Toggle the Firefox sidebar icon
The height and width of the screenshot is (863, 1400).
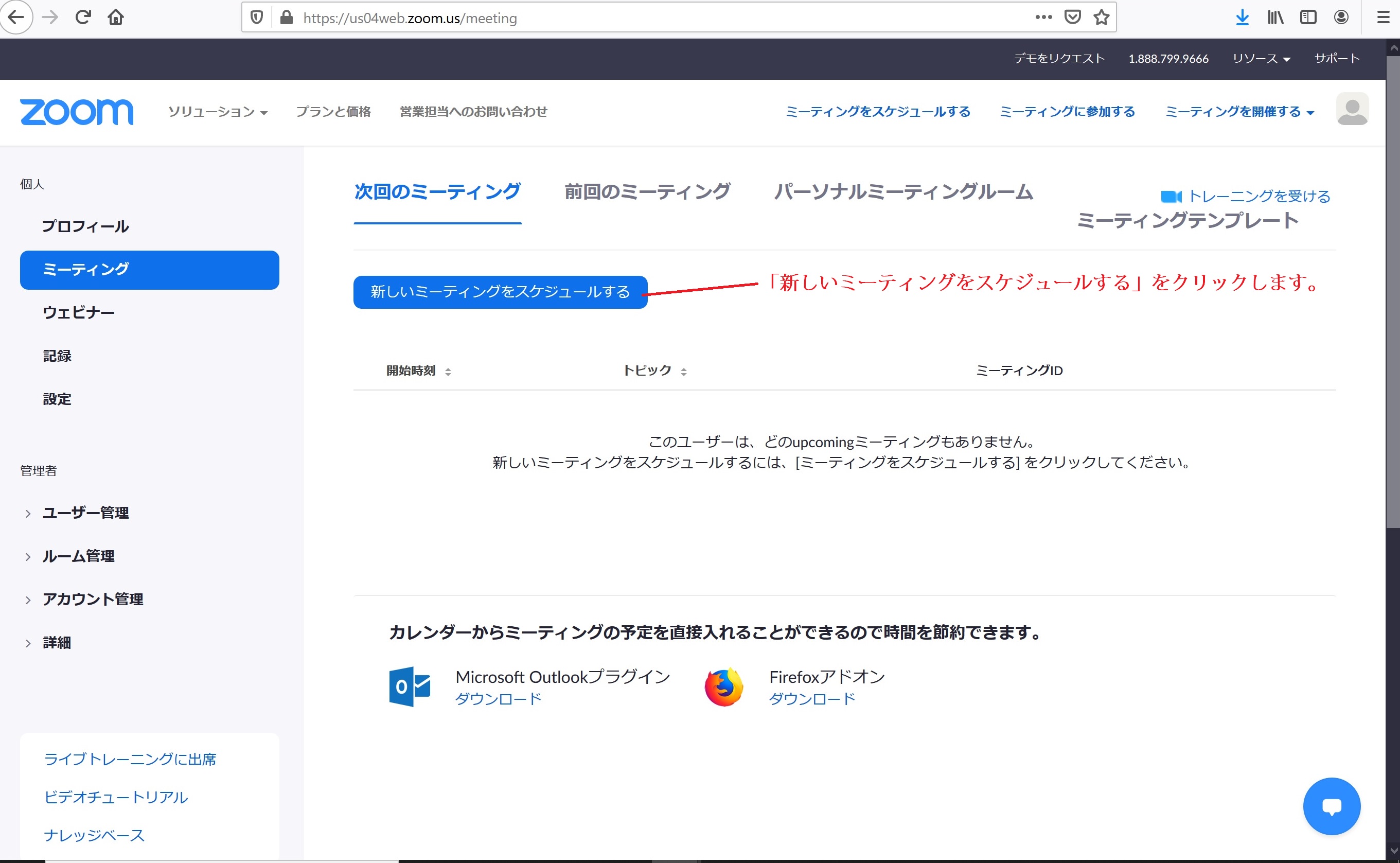click(x=1308, y=17)
